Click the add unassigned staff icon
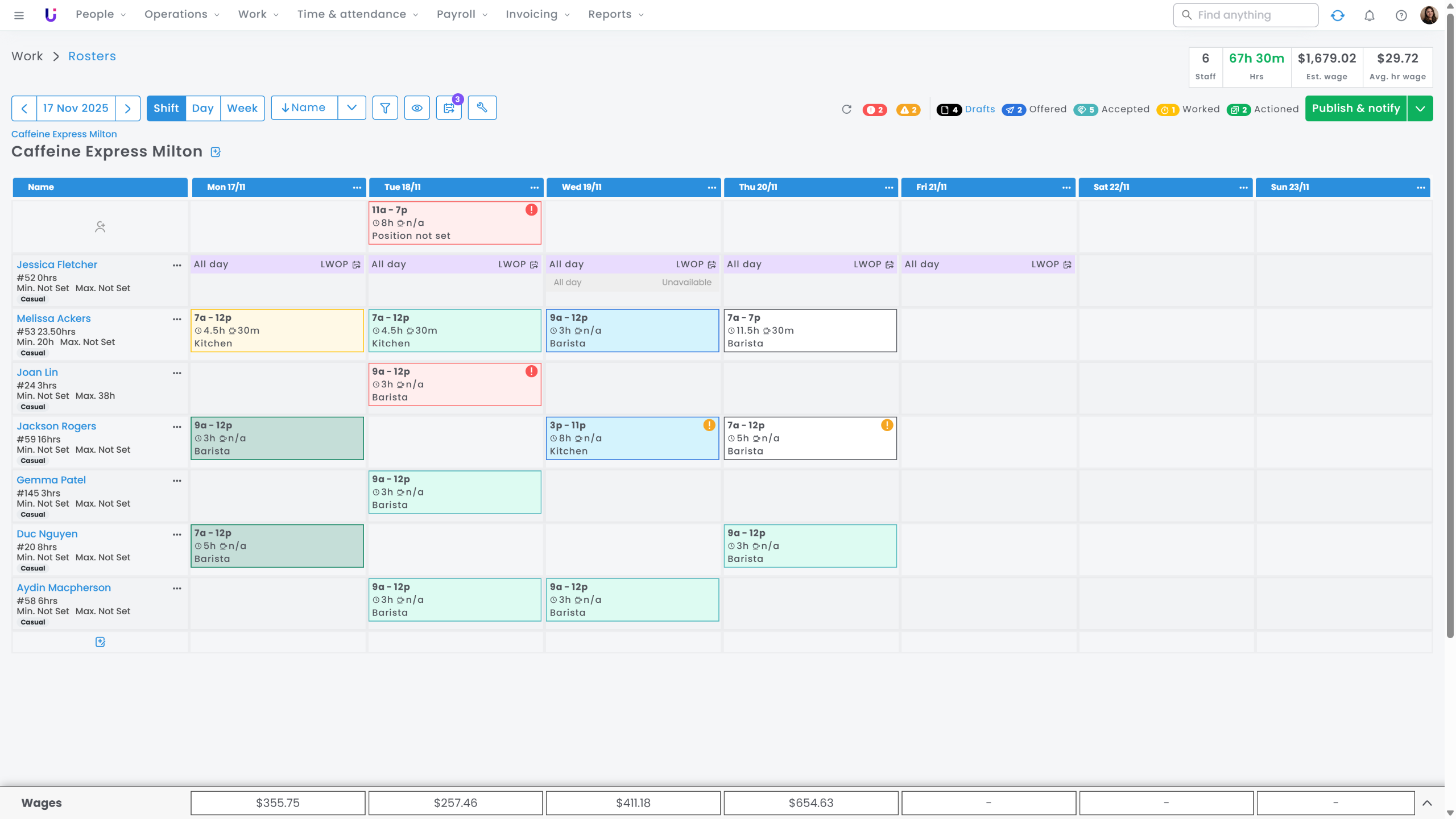 pyautogui.click(x=100, y=227)
